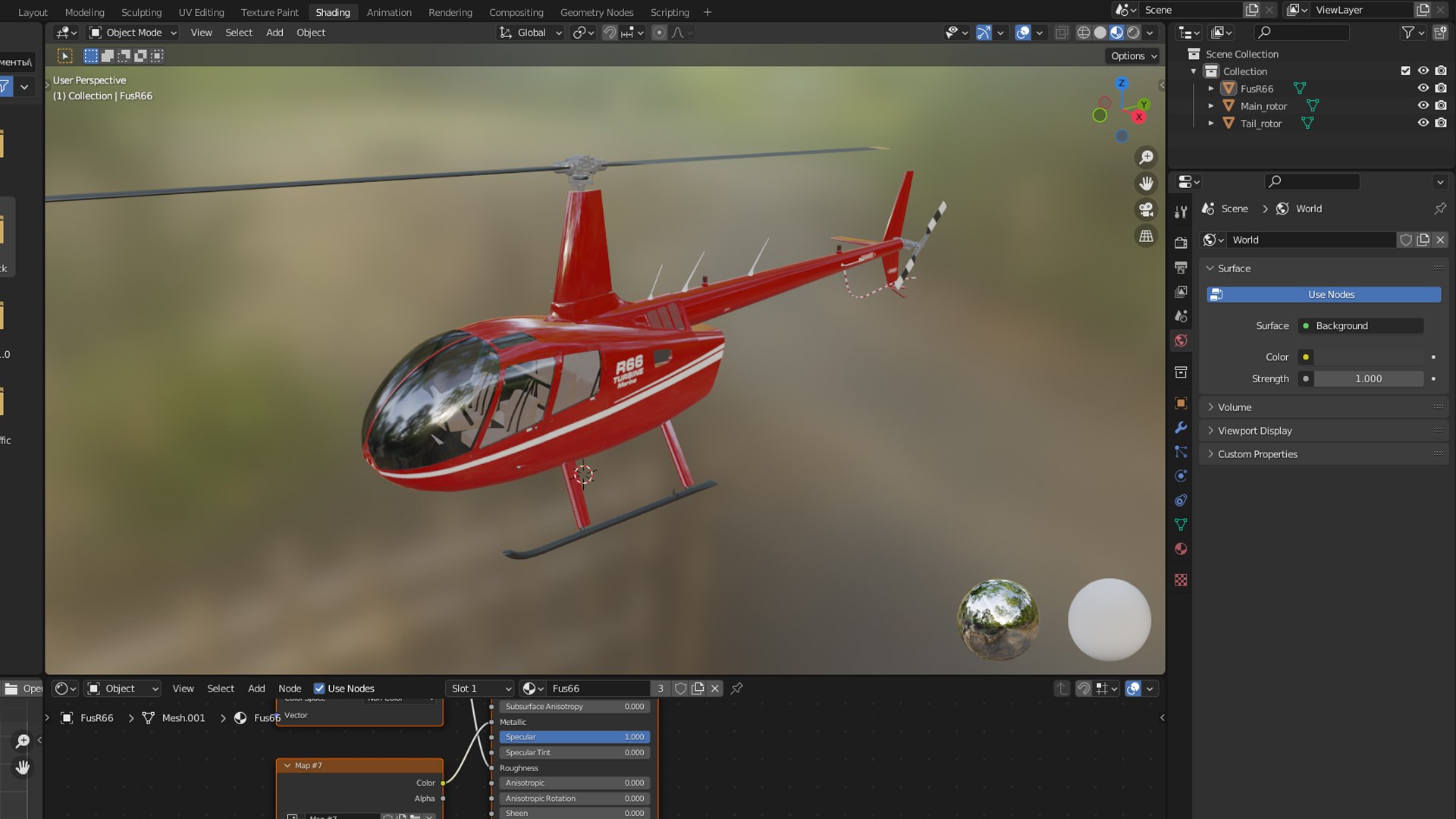Expand the Volume panel
This screenshot has width=1456, height=819.
coord(1324,407)
